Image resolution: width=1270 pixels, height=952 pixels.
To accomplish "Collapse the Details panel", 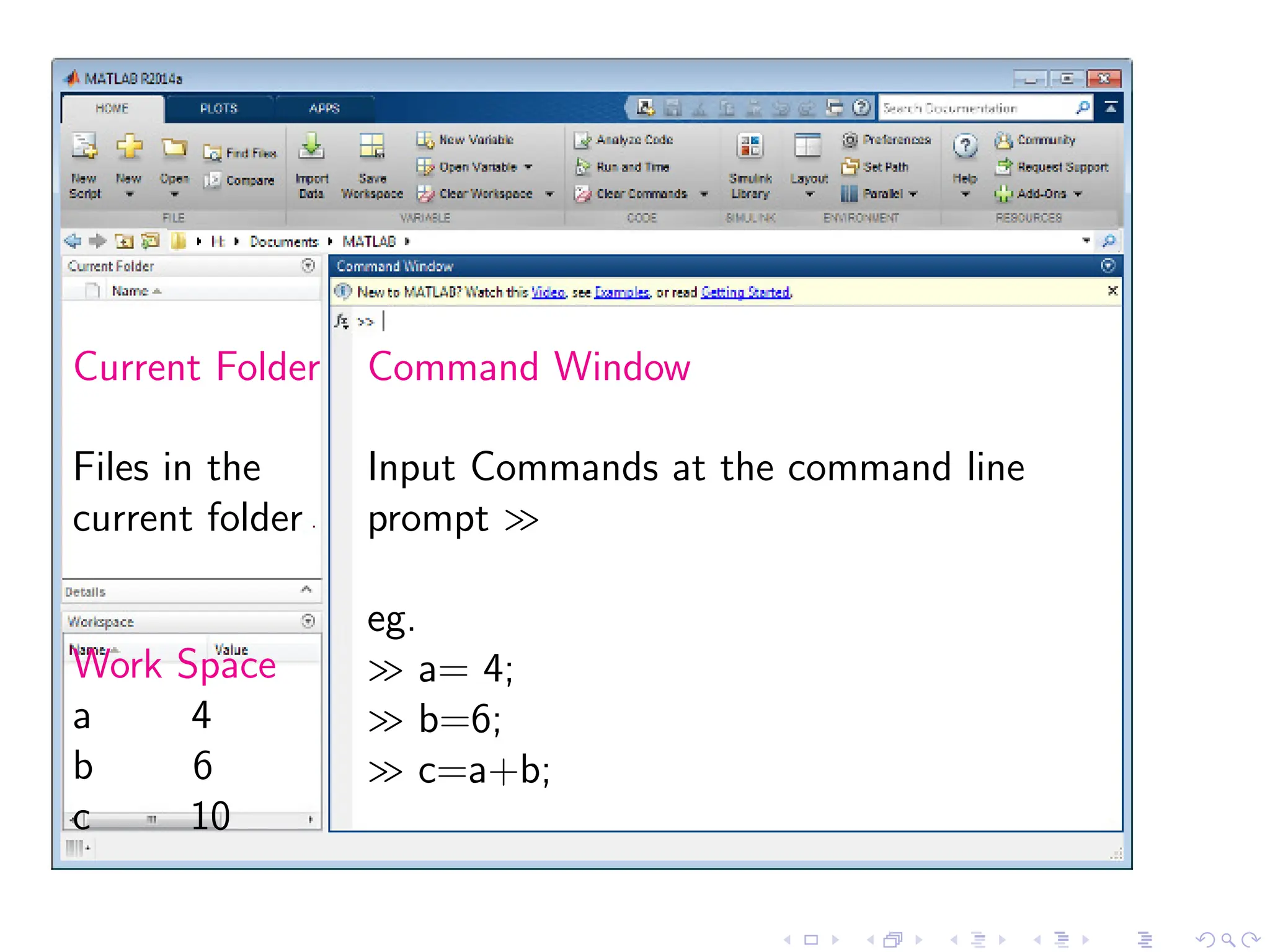I will [x=306, y=589].
